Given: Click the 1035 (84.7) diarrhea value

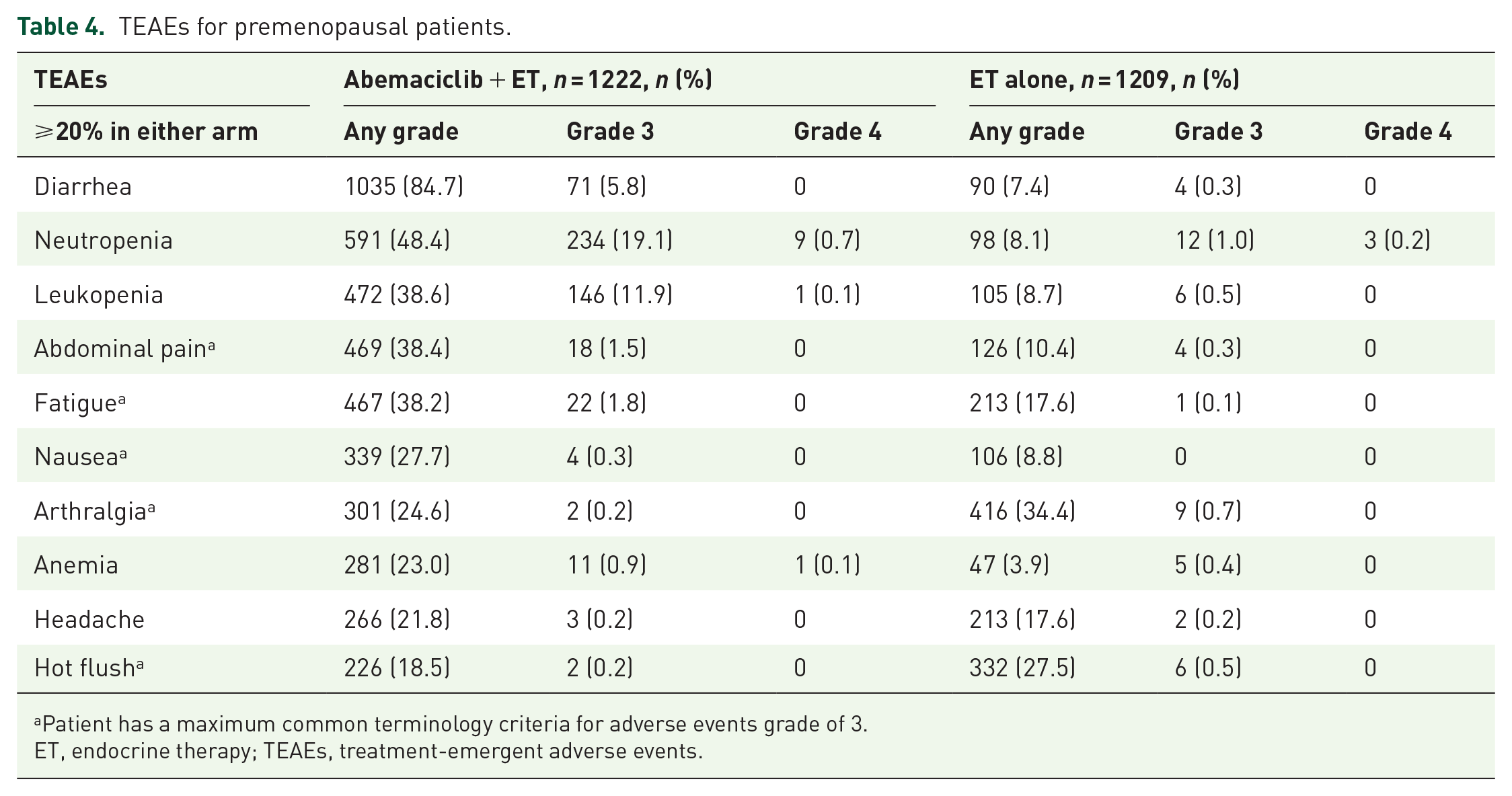Looking at the screenshot, I should [x=404, y=186].
